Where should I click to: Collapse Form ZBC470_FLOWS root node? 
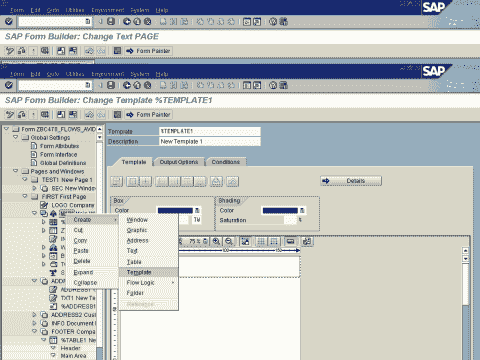6,129
